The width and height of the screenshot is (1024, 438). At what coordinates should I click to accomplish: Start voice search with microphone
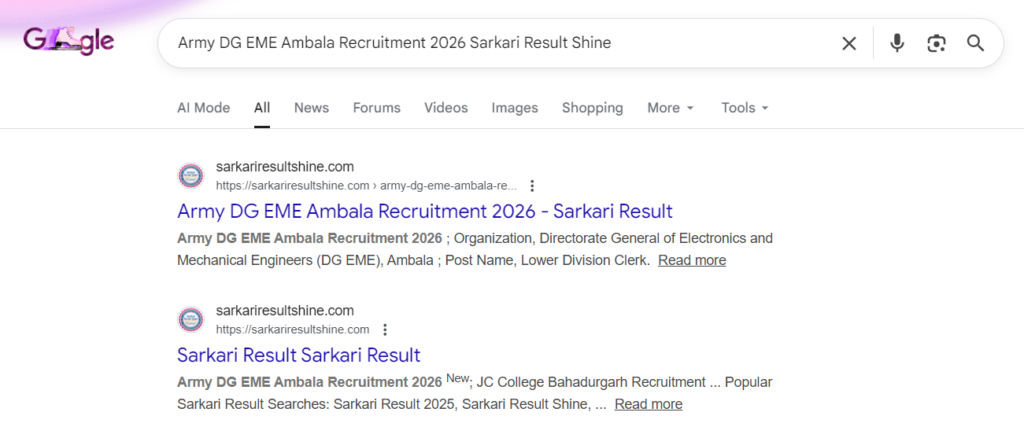coord(897,43)
